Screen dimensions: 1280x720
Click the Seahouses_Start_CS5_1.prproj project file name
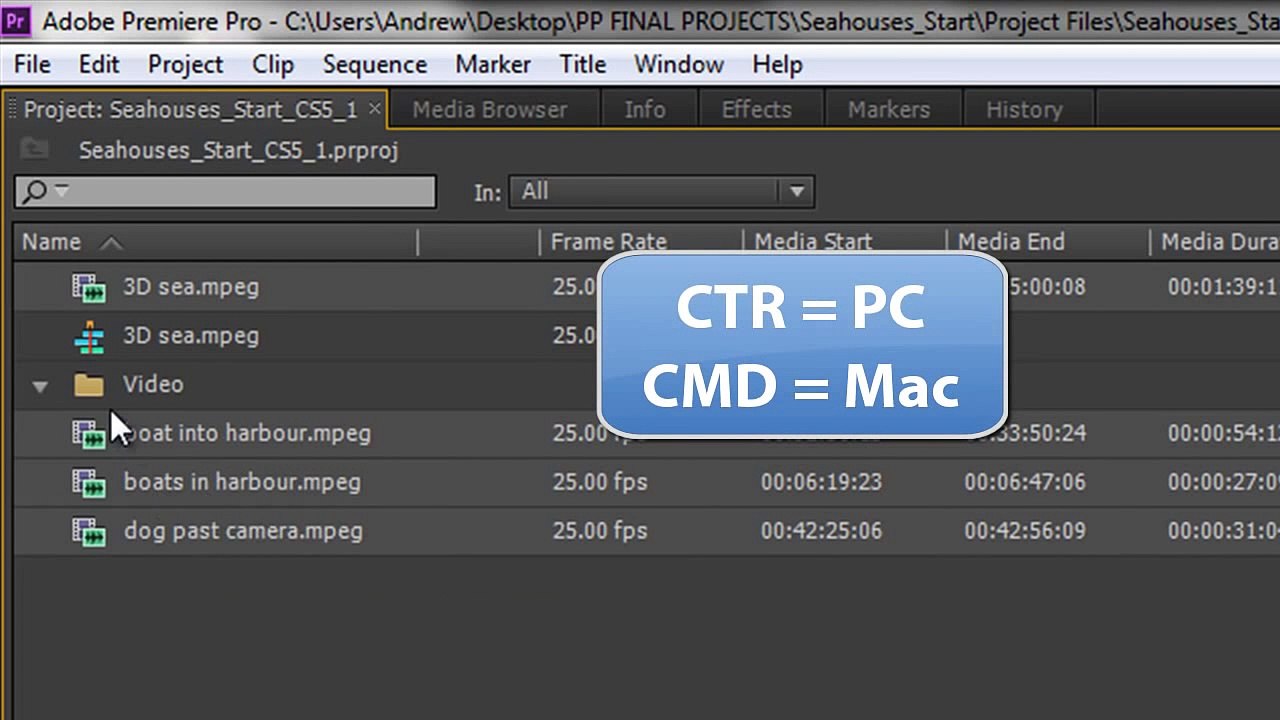click(239, 151)
